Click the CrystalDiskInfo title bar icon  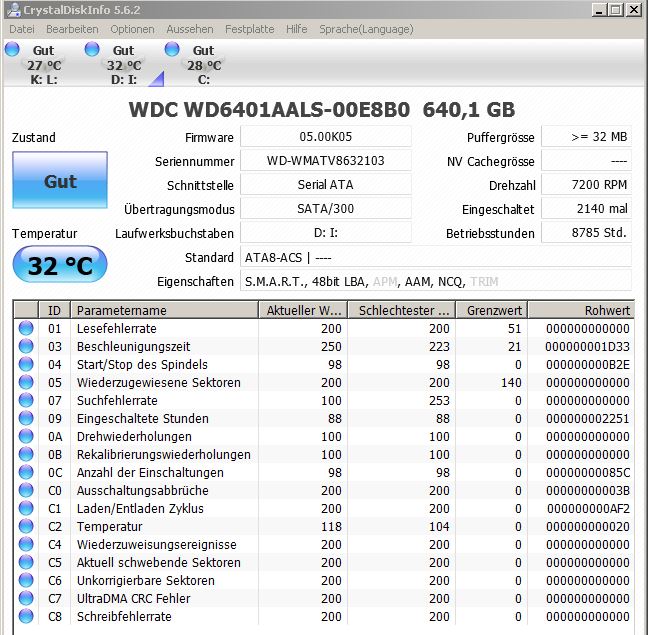click(14, 10)
